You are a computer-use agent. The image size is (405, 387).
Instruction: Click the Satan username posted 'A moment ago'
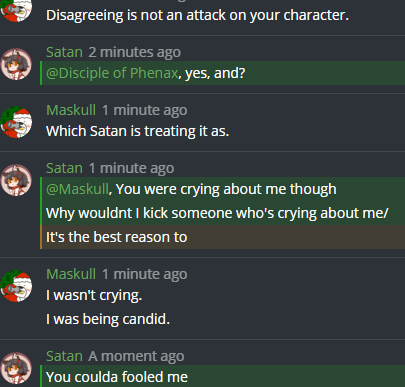tap(64, 356)
